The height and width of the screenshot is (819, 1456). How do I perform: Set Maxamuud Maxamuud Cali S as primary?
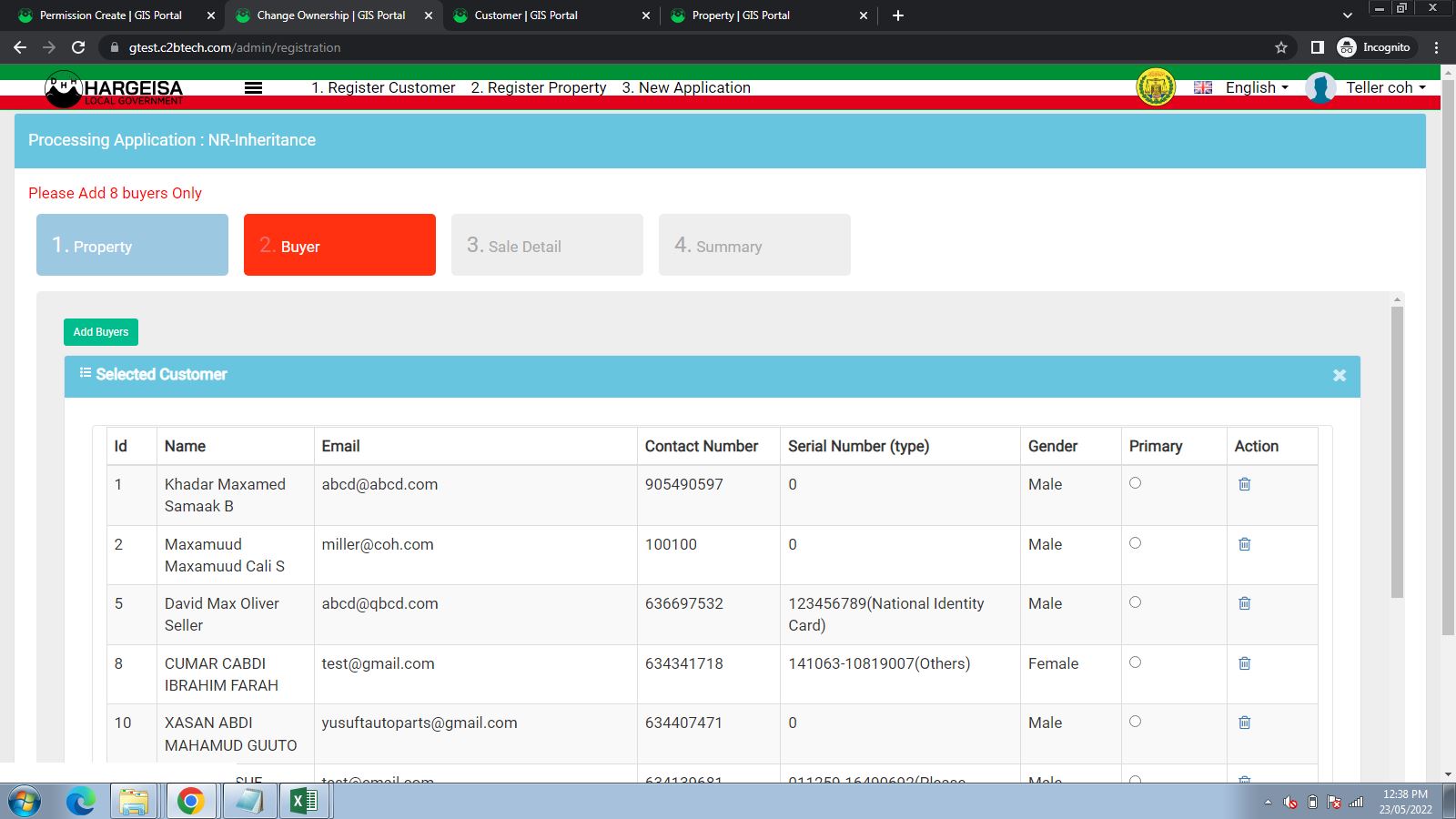1135,543
